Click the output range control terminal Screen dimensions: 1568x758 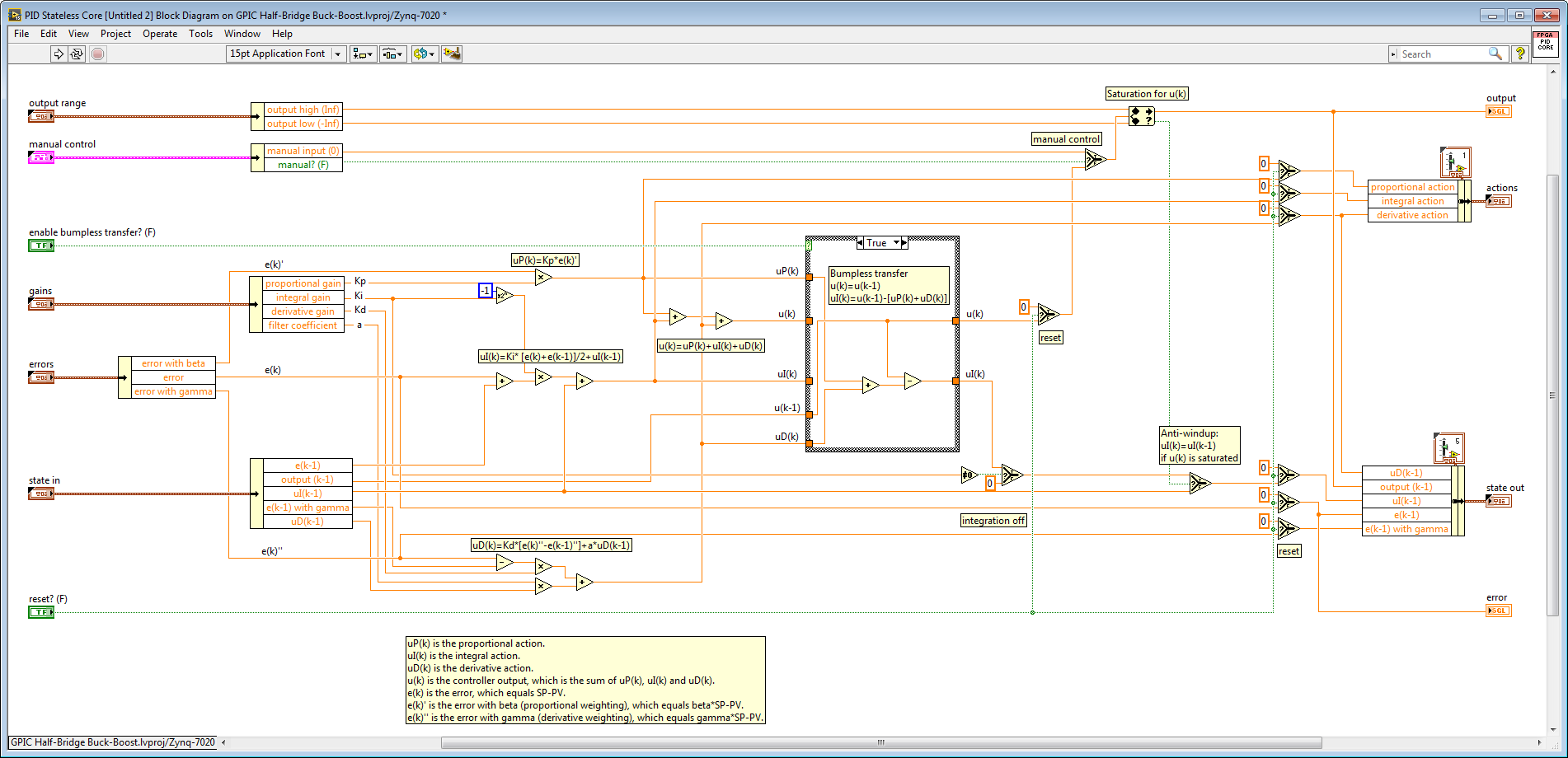pos(41,116)
